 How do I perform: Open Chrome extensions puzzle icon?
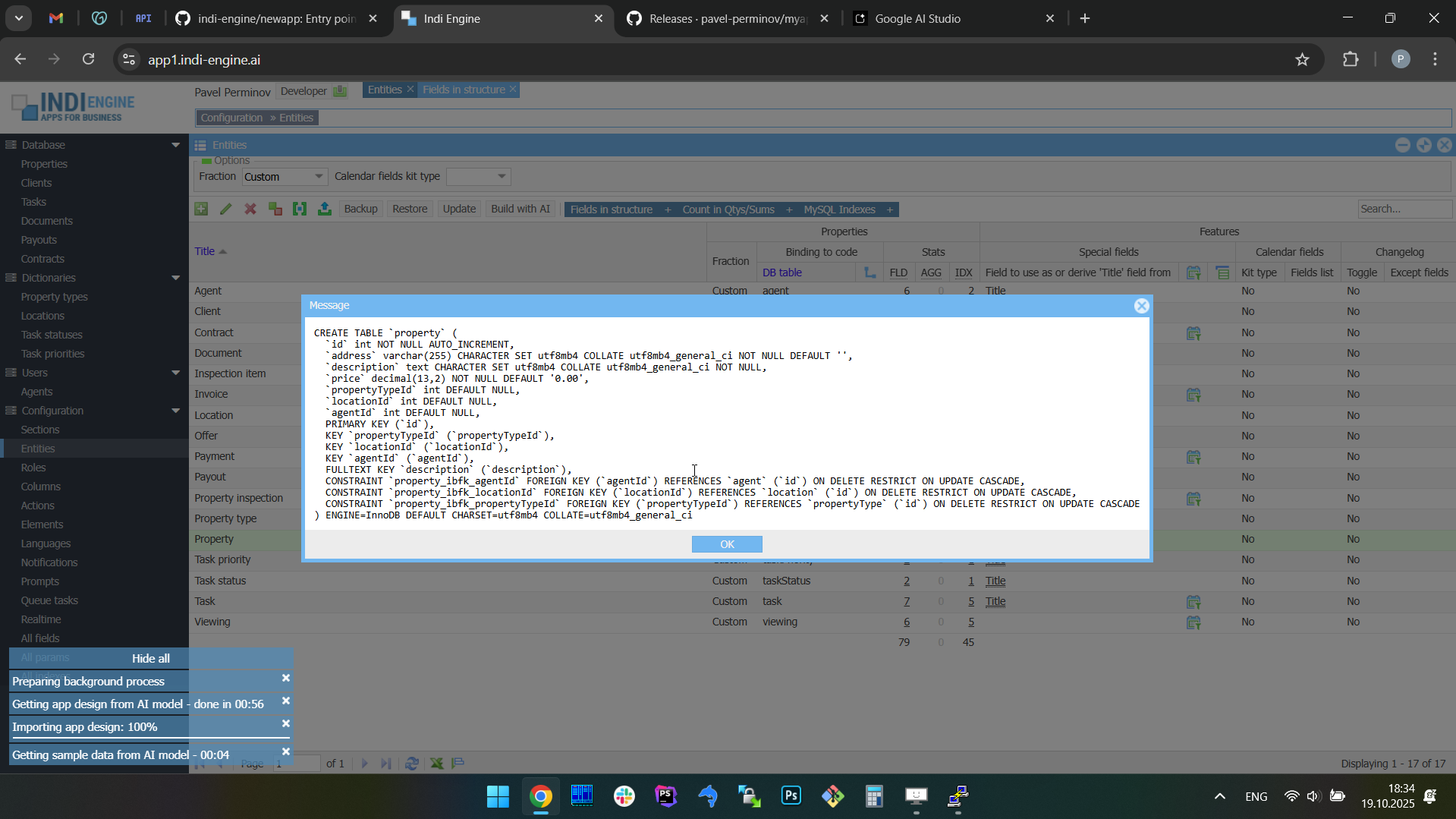1351,60
